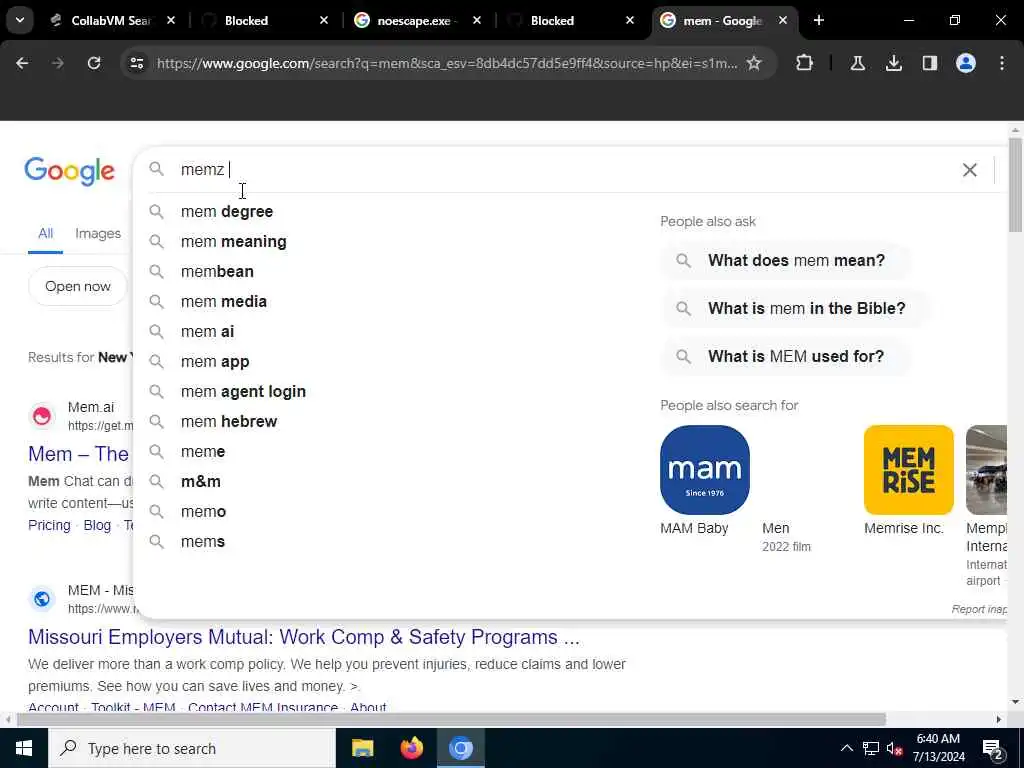1024x768 pixels.
Task: Open File Explorer from taskbar
Action: (x=362, y=748)
